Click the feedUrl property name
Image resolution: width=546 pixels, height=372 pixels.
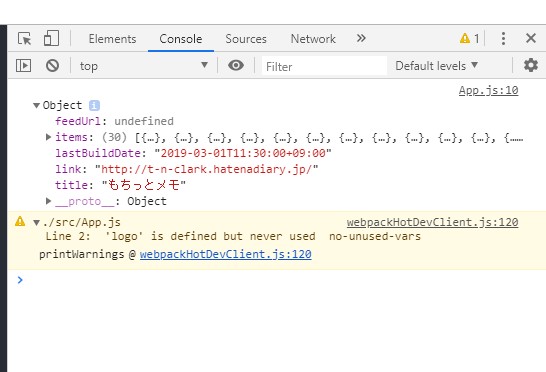point(78,121)
